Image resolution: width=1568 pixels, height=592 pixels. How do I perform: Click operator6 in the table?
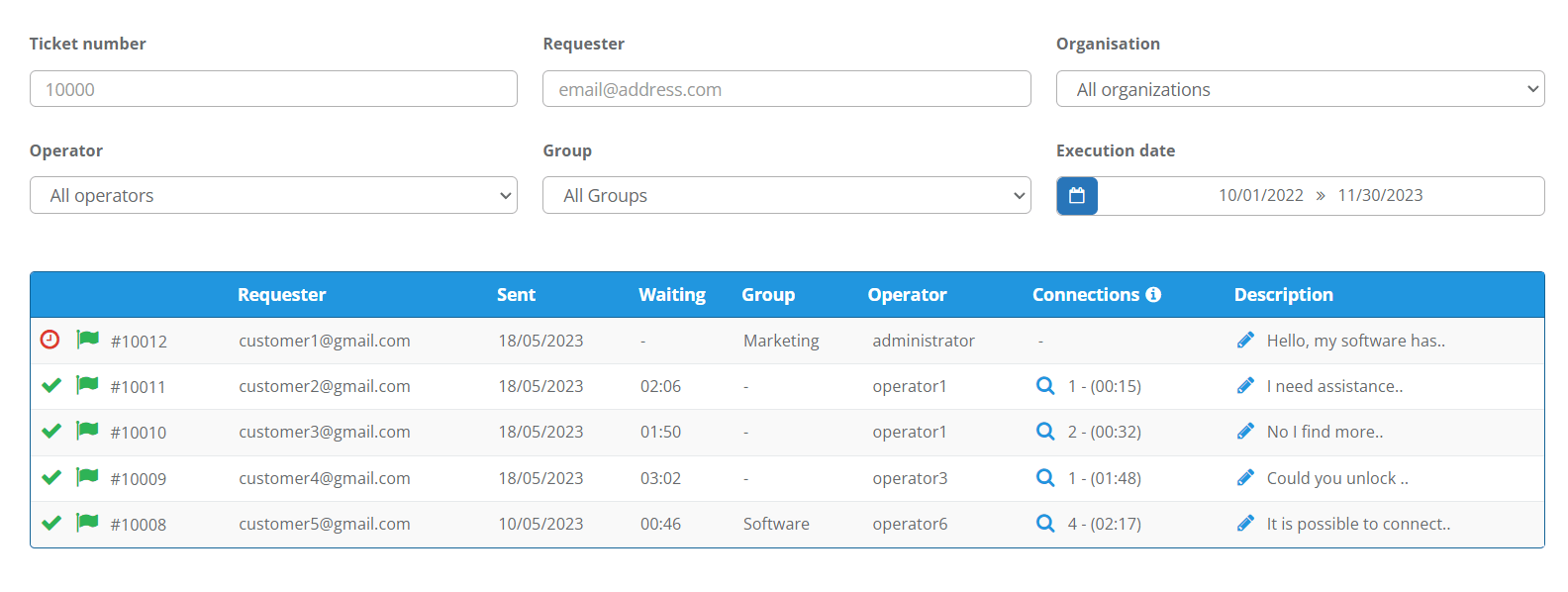(910, 524)
